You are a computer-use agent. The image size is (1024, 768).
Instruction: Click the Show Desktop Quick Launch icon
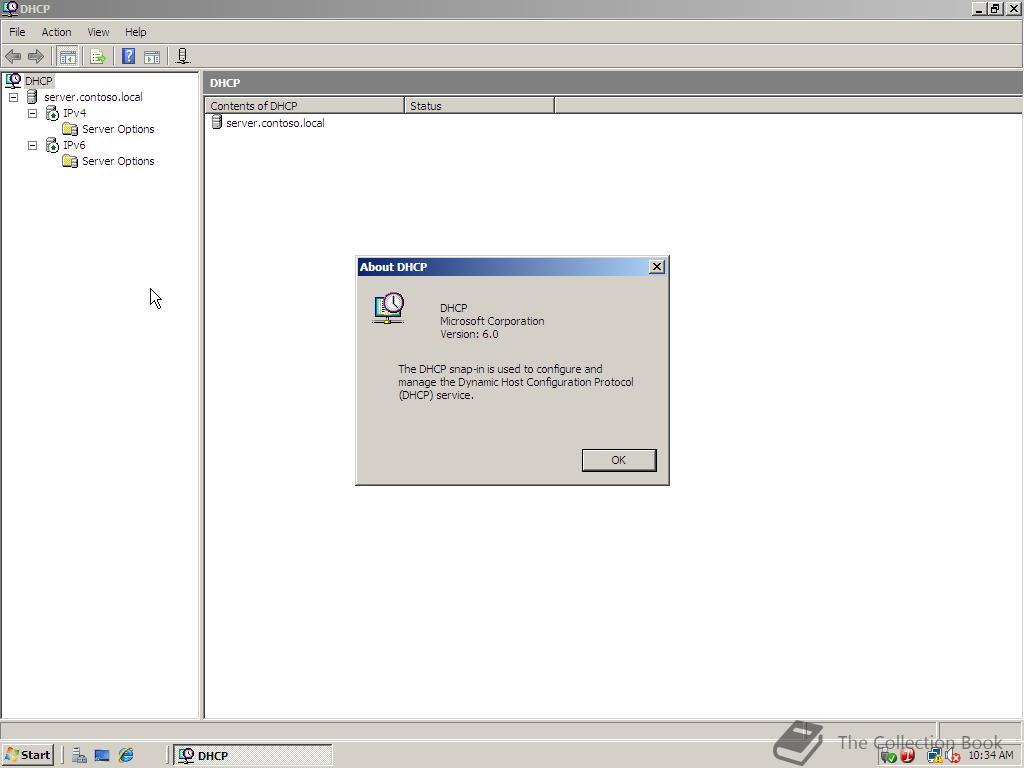[x=102, y=756]
